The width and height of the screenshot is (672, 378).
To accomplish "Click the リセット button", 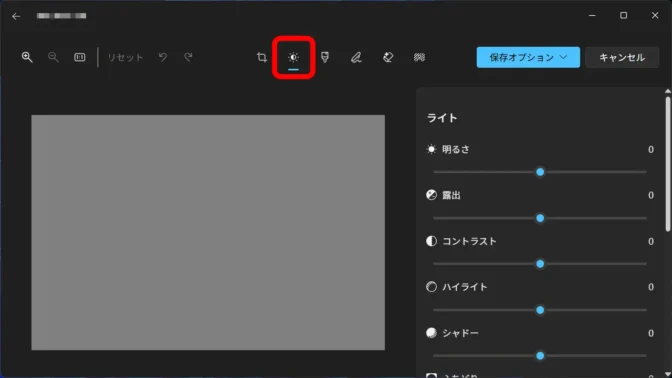I will tap(125, 57).
